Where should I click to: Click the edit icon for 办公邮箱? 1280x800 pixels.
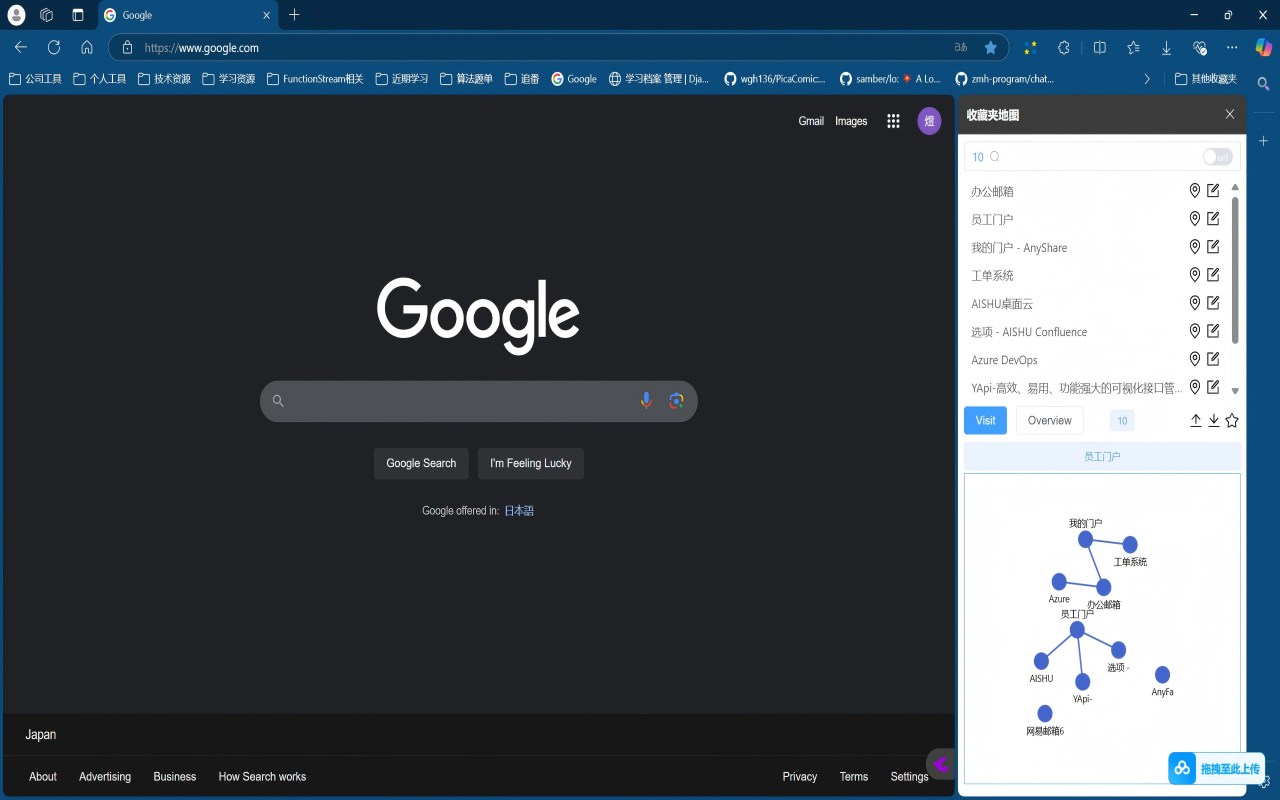1213,190
